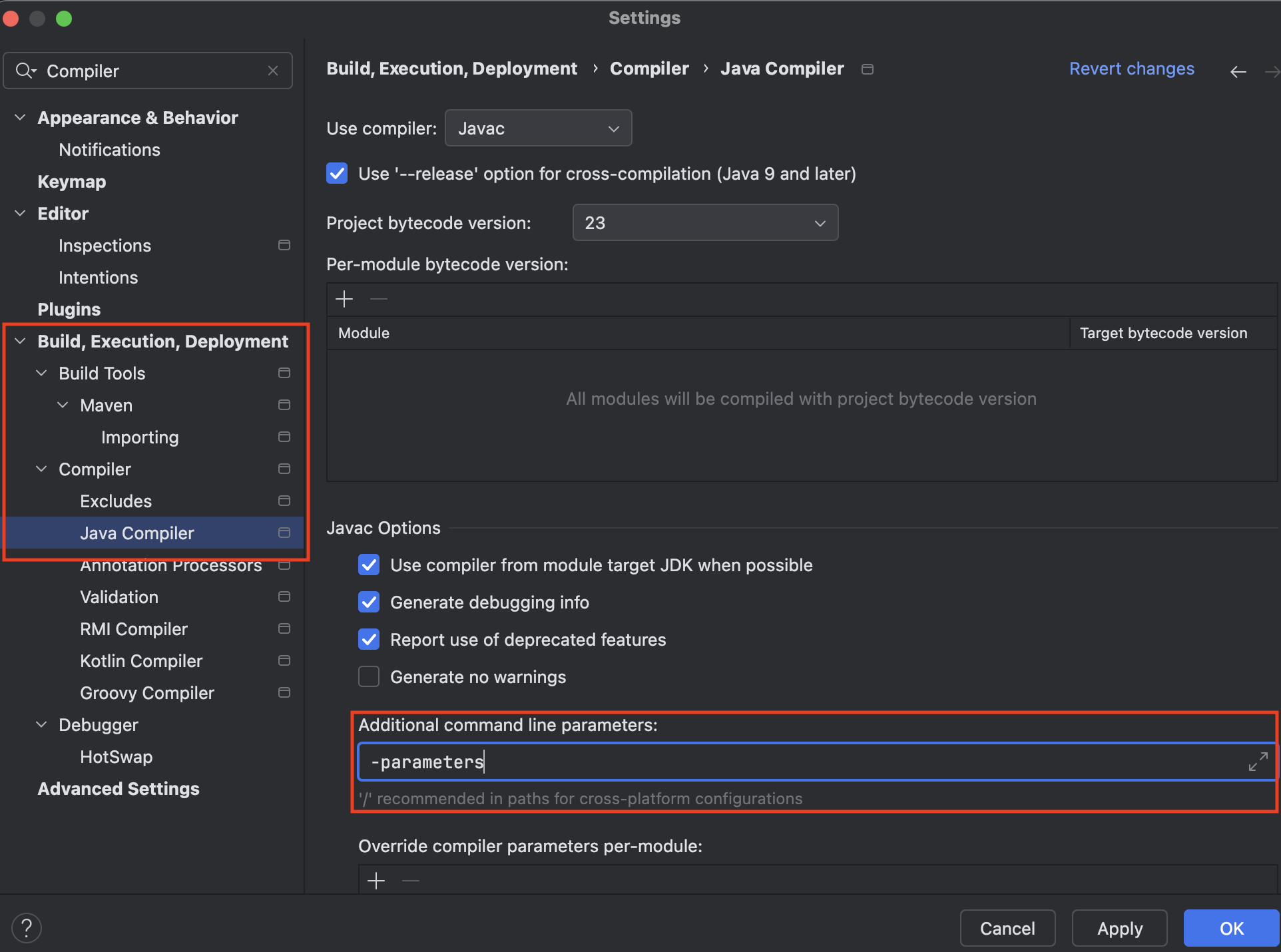
Task: Click the OK button
Action: pyautogui.click(x=1230, y=928)
